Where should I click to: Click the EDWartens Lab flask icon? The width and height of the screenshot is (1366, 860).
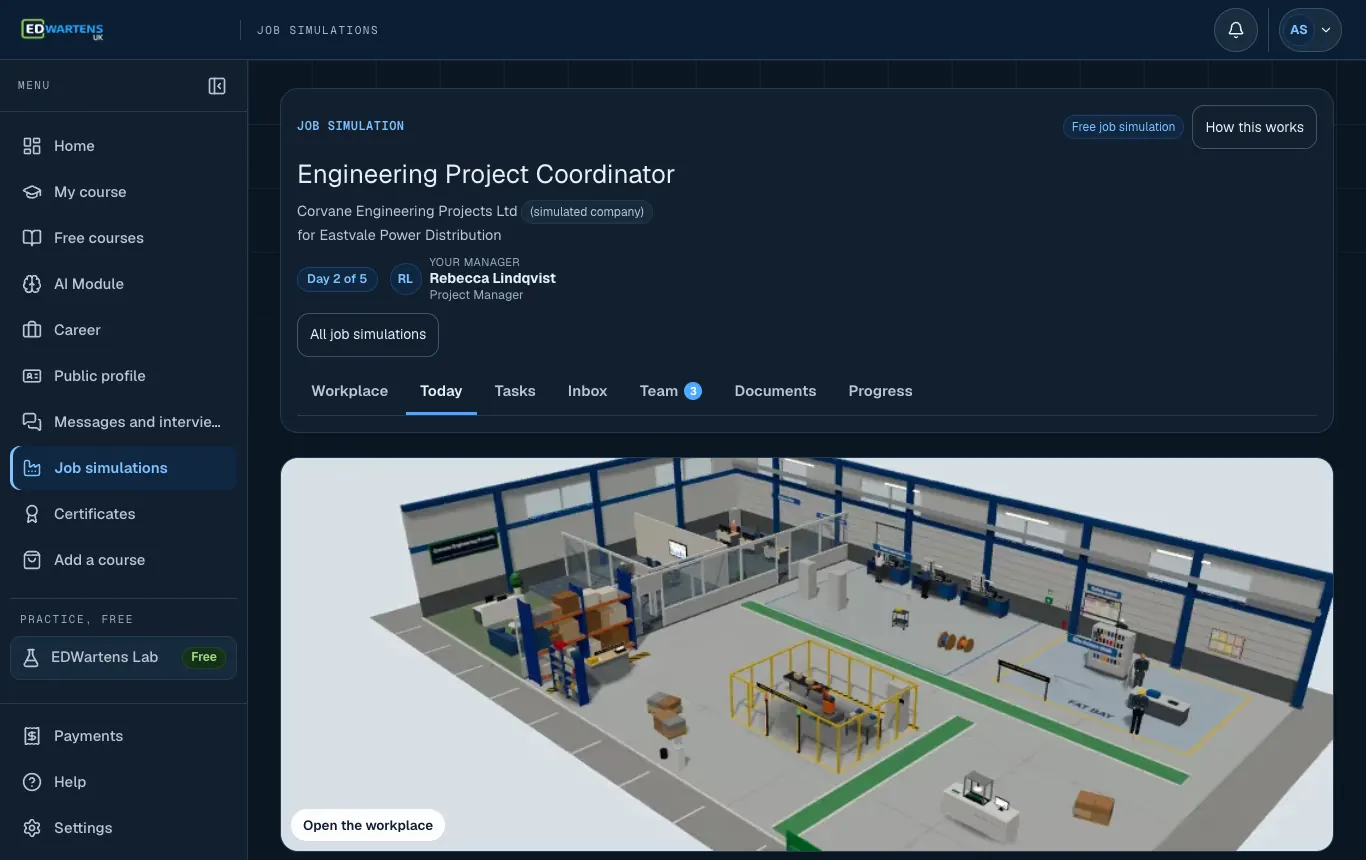(31, 658)
